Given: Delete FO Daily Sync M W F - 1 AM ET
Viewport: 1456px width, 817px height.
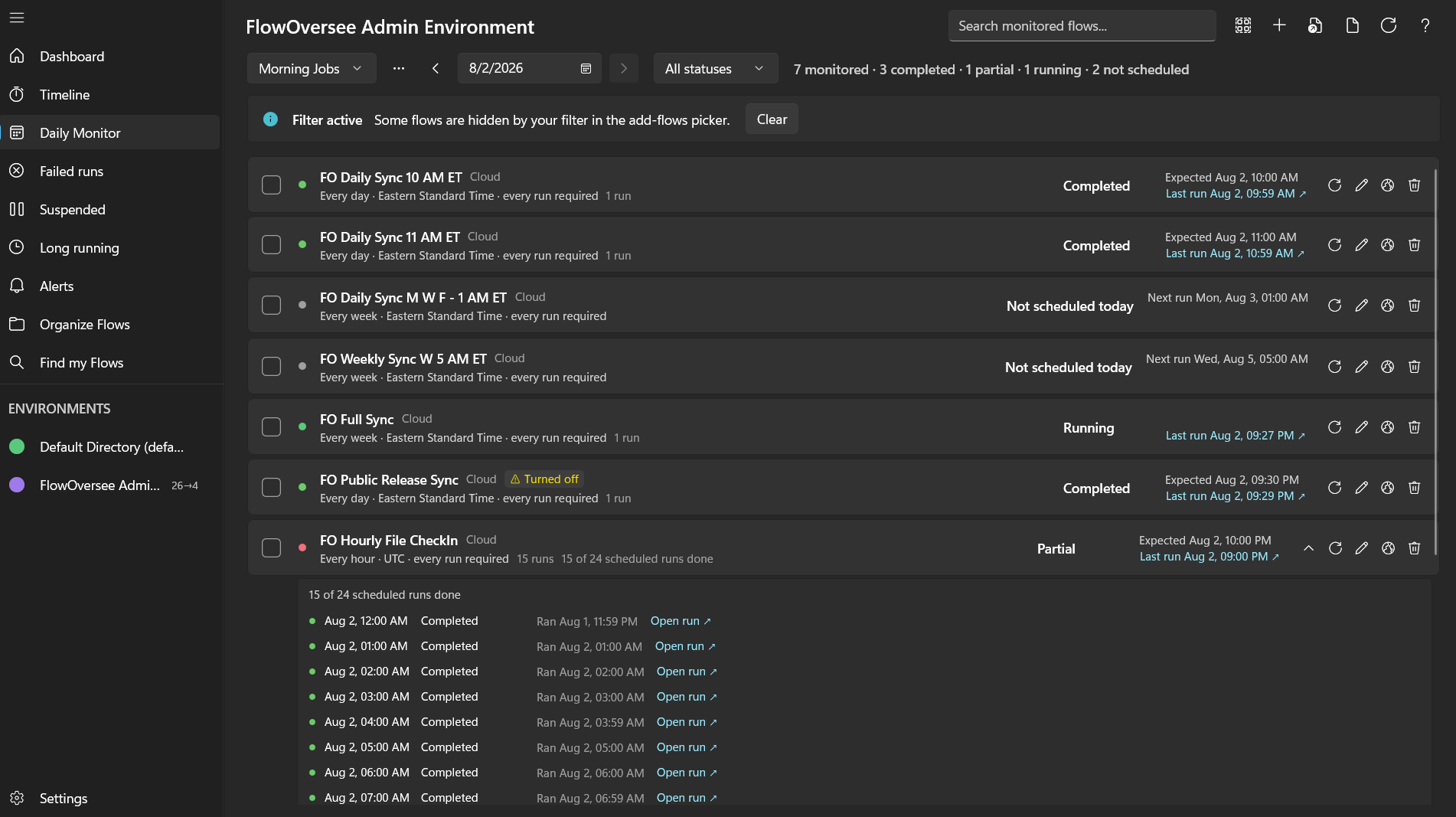Looking at the screenshot, I should pyautogui.click(x=1415, y=306).
